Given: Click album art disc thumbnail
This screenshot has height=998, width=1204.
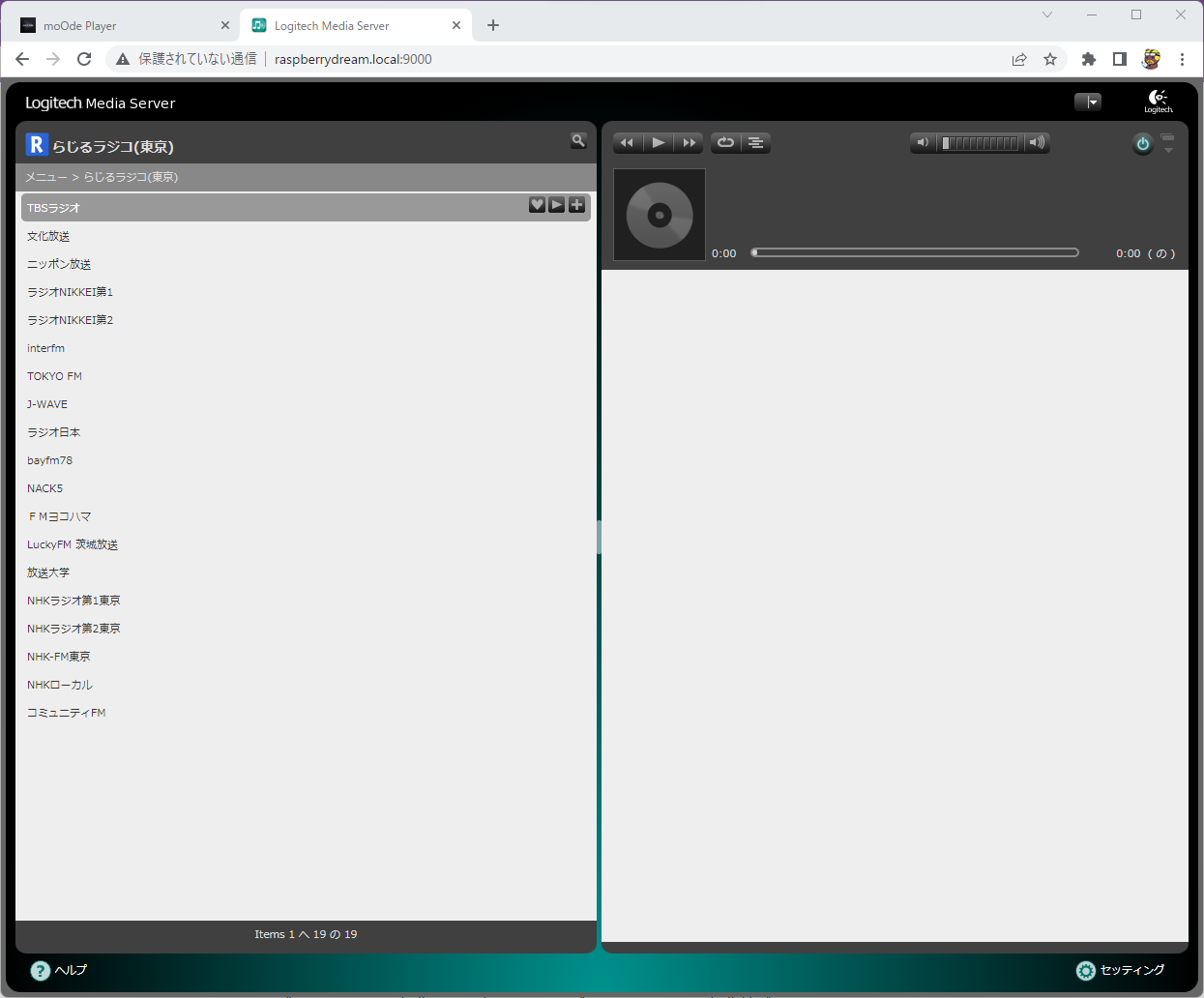Looking at the screenshot, I should (x=660, y=215).
